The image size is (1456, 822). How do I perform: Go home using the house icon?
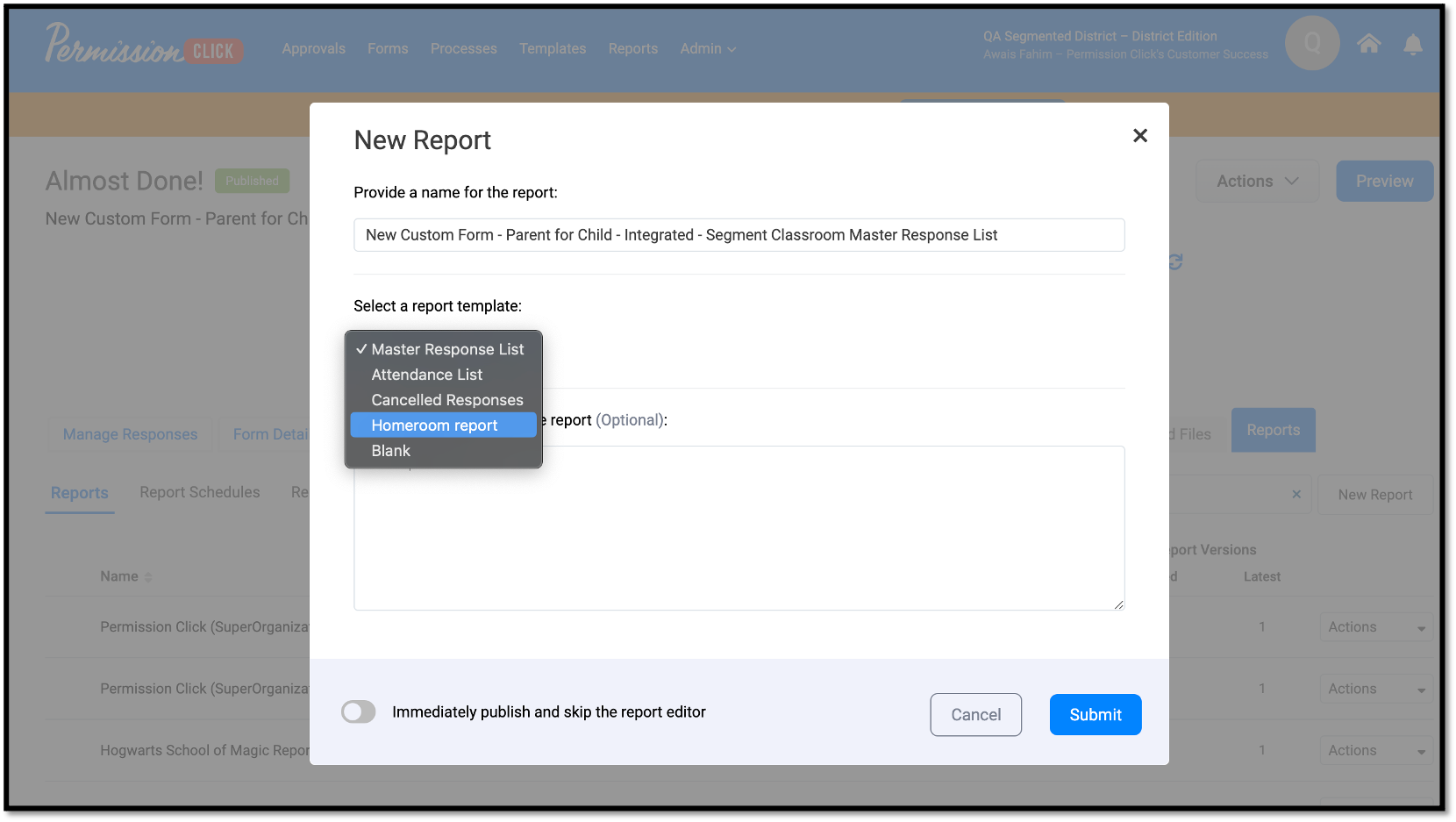point(1368,43)
